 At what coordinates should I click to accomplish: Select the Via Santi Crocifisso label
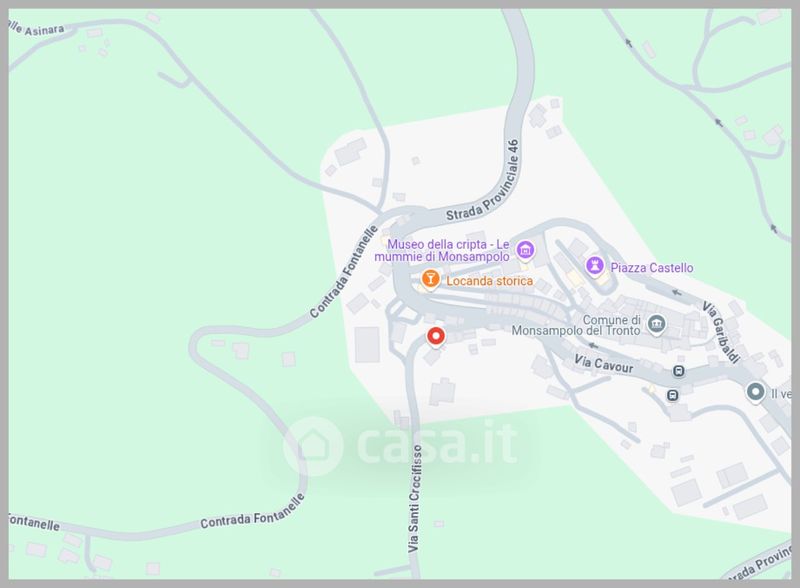click(x=414, y=498)
